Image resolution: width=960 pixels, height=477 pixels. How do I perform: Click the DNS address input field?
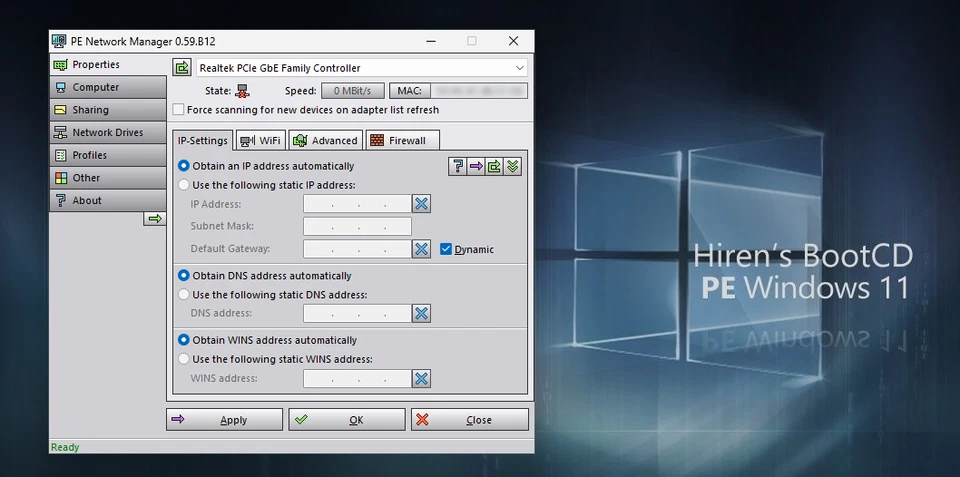point(358,314)
